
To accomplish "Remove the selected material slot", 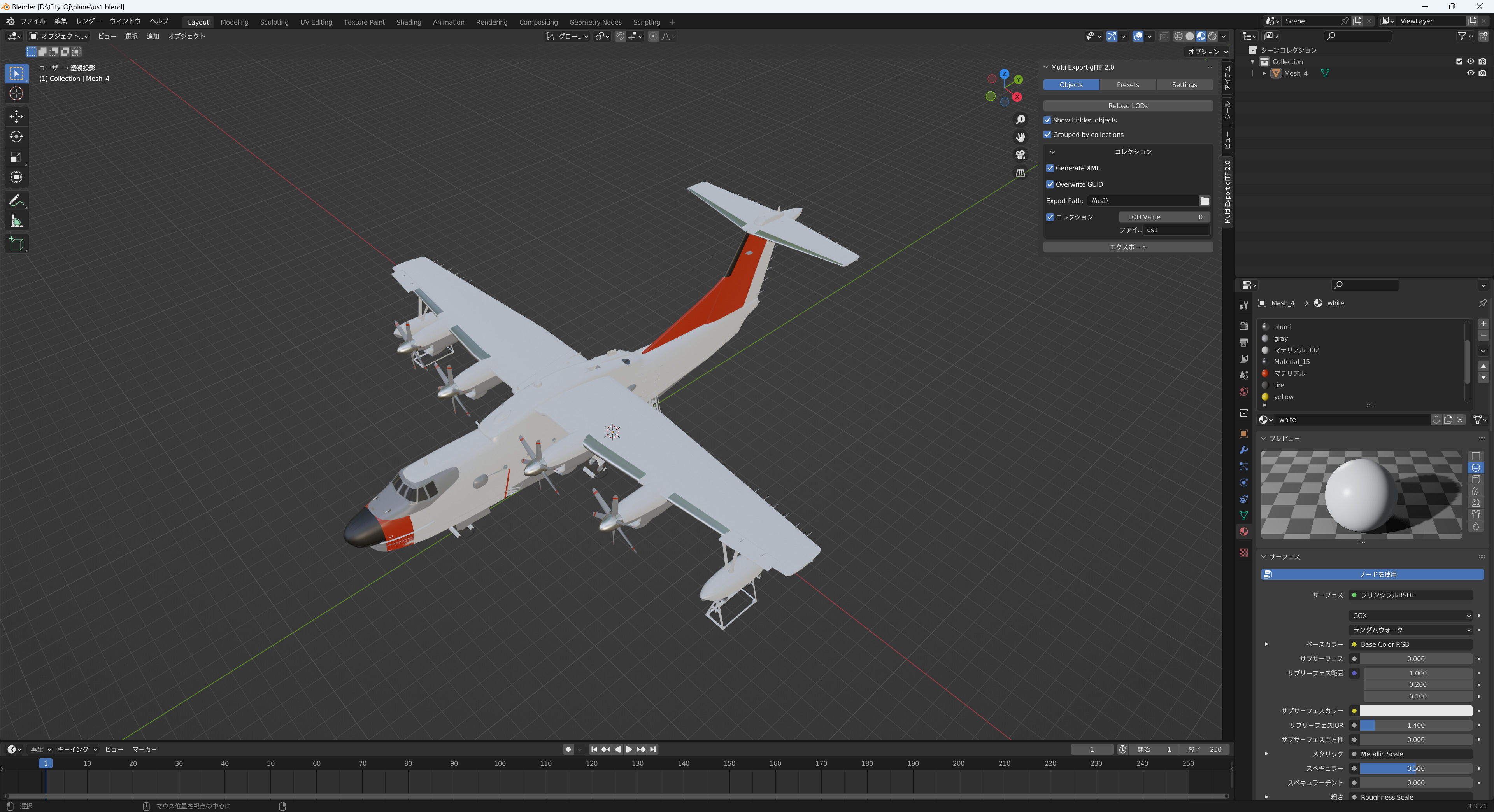I will point(1483,336).
